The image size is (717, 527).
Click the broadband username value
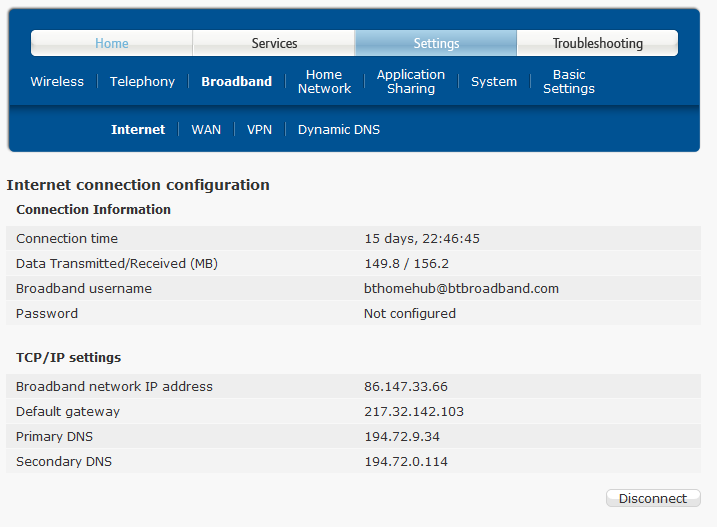(461, 289)
